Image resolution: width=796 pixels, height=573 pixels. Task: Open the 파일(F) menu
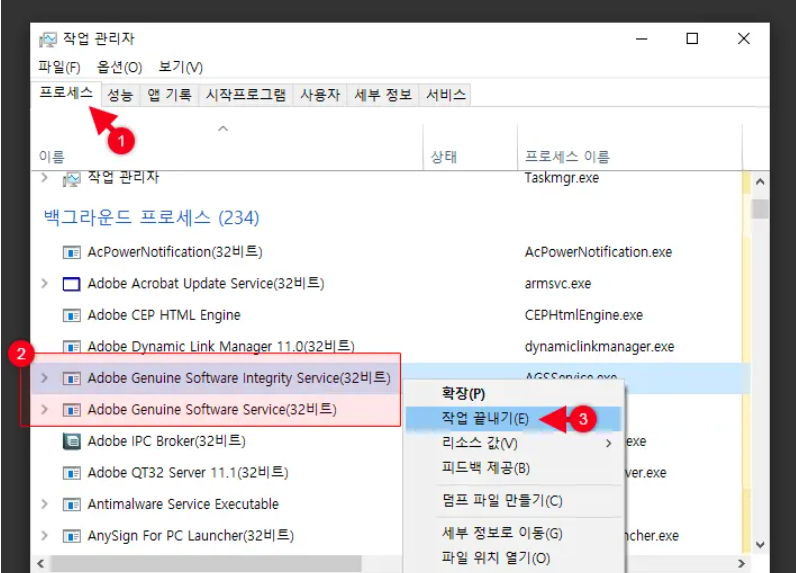tap(59, 67)
